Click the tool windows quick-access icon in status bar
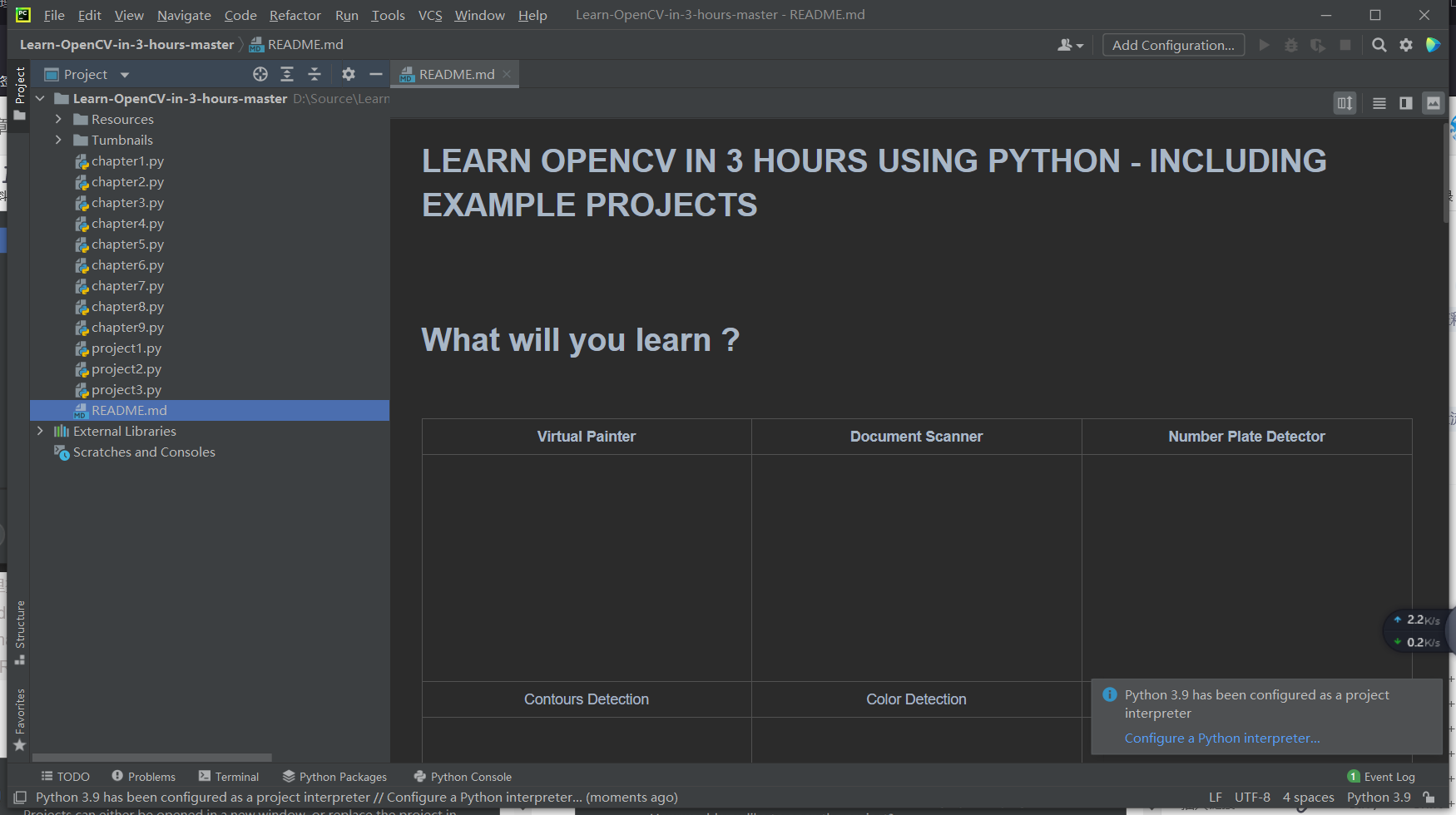Screen dimensions: 1456x815 pos(20,797)
